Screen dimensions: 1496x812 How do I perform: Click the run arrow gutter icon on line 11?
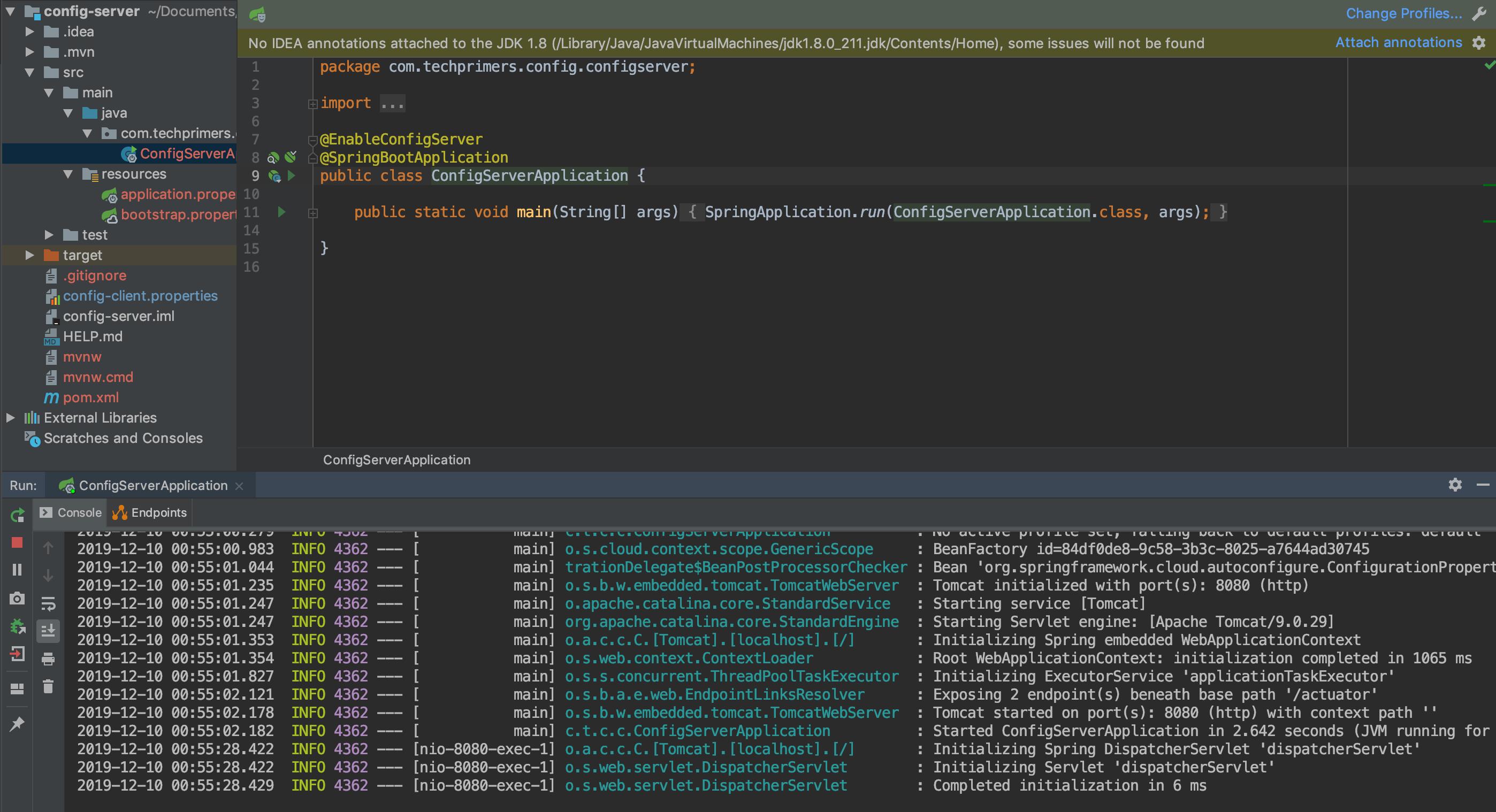click(281, 212)
